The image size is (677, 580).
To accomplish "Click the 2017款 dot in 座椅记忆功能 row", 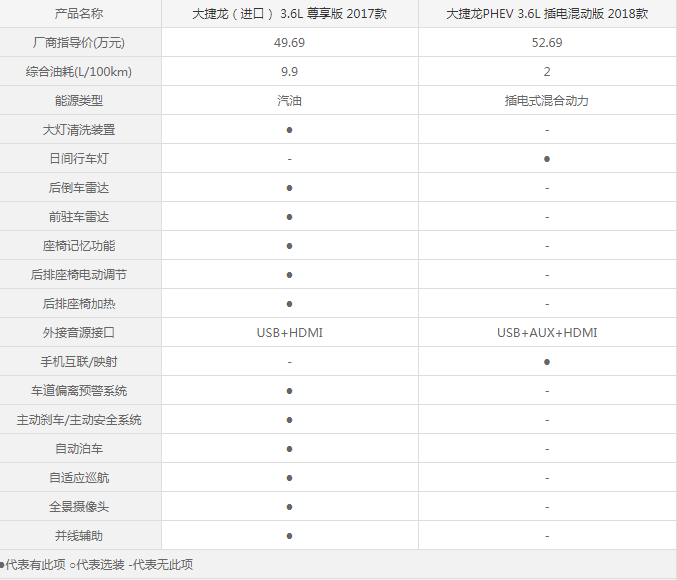I will coord(289,246).
